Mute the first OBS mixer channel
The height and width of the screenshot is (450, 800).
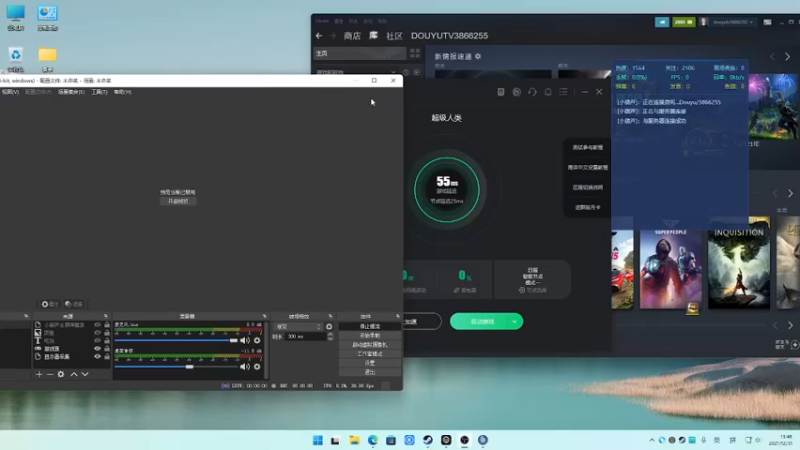[x=245, y=340]
